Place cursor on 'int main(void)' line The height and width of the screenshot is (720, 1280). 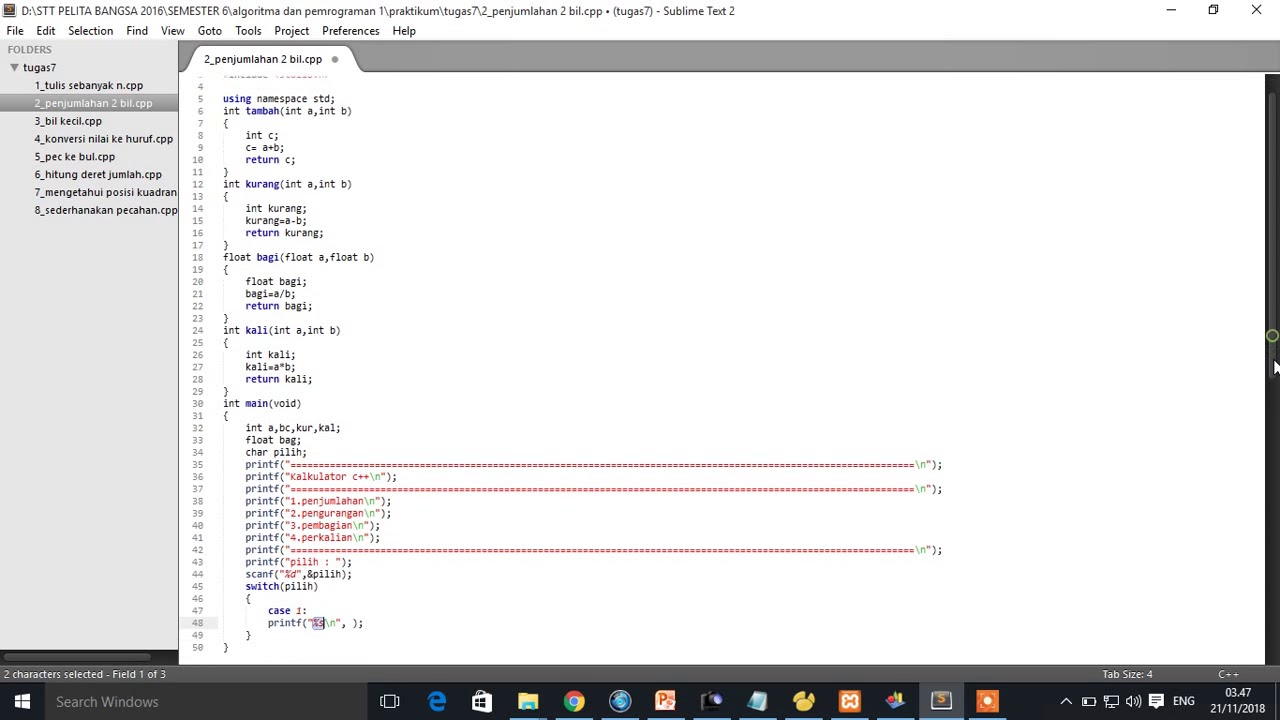point(262,404)
